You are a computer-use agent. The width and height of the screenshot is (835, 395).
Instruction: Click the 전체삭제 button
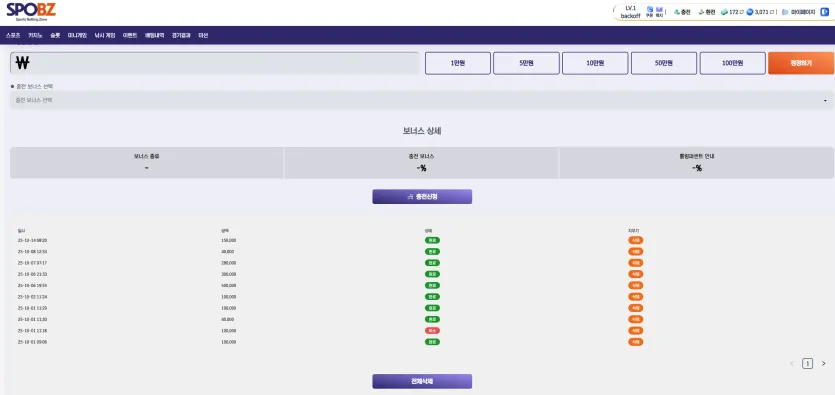tap(422, 381)
